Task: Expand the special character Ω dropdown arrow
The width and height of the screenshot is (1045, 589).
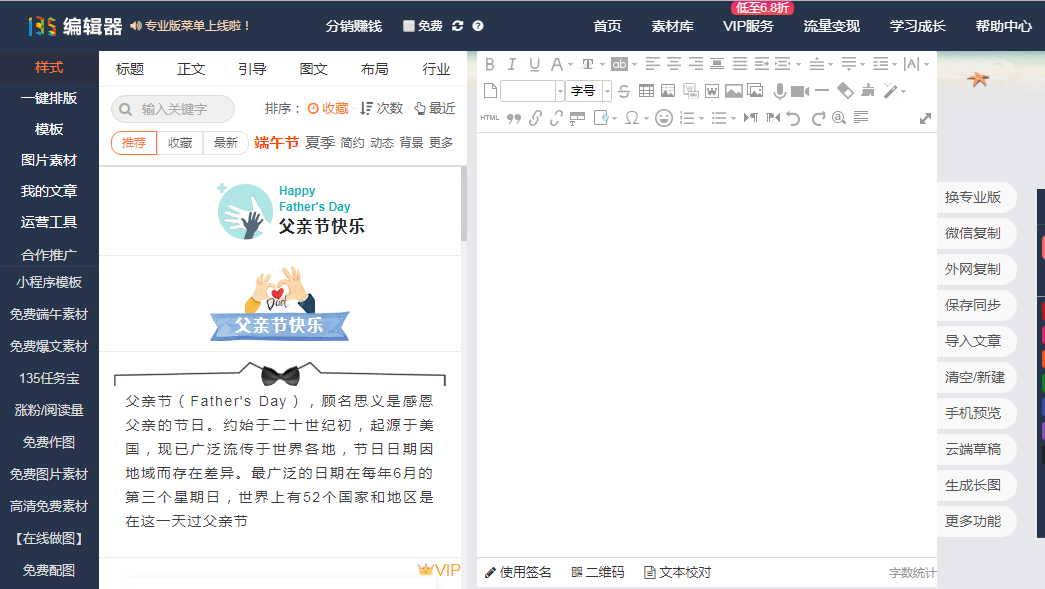Action: click(x=646, y=119)
